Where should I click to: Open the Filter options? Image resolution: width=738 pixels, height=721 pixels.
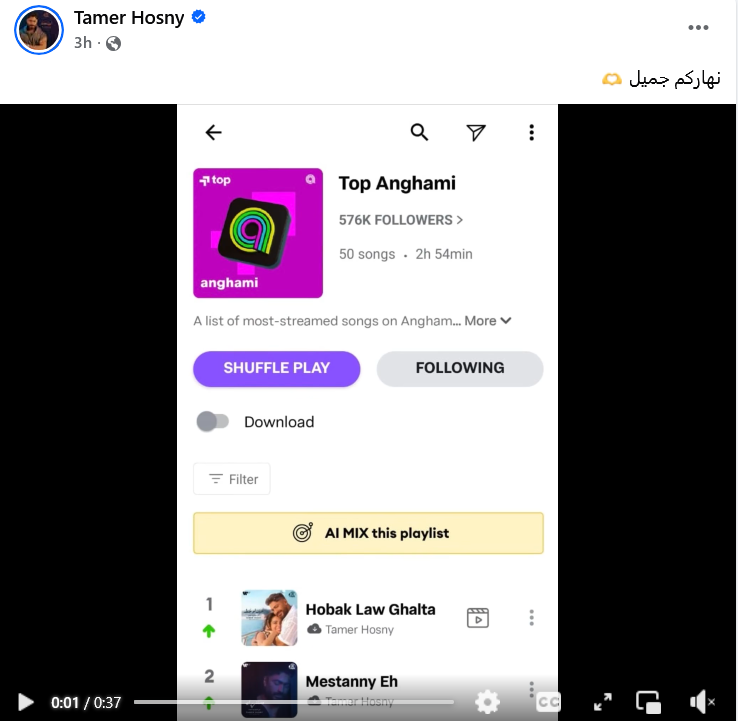point(232,479)
